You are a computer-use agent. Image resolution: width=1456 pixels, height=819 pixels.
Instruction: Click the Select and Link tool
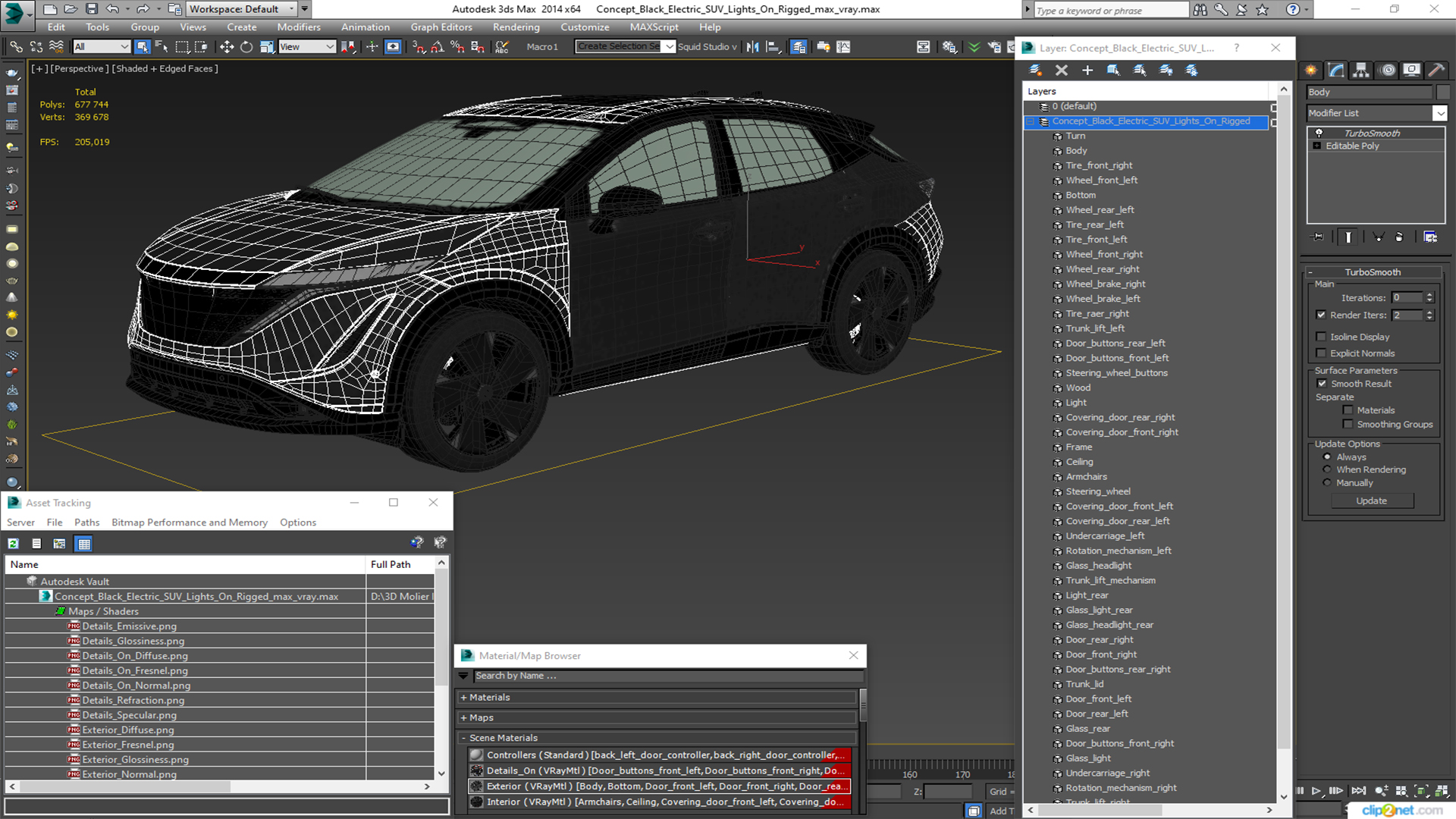(x=16, y=47)
